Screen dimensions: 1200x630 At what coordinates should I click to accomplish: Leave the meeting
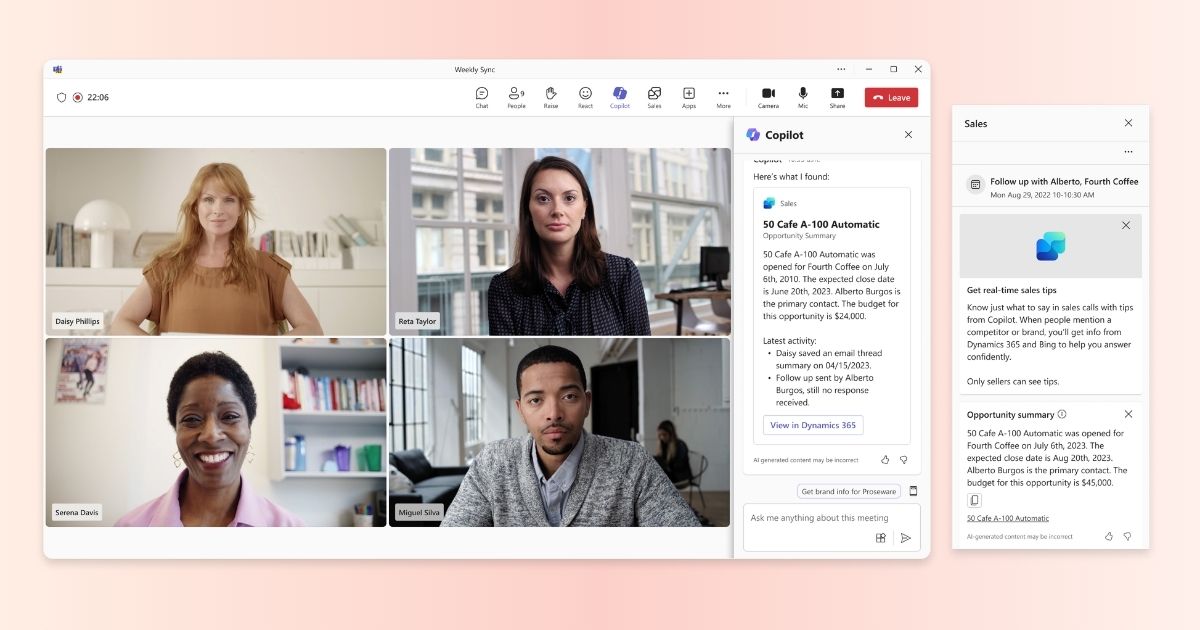point(891,97)
